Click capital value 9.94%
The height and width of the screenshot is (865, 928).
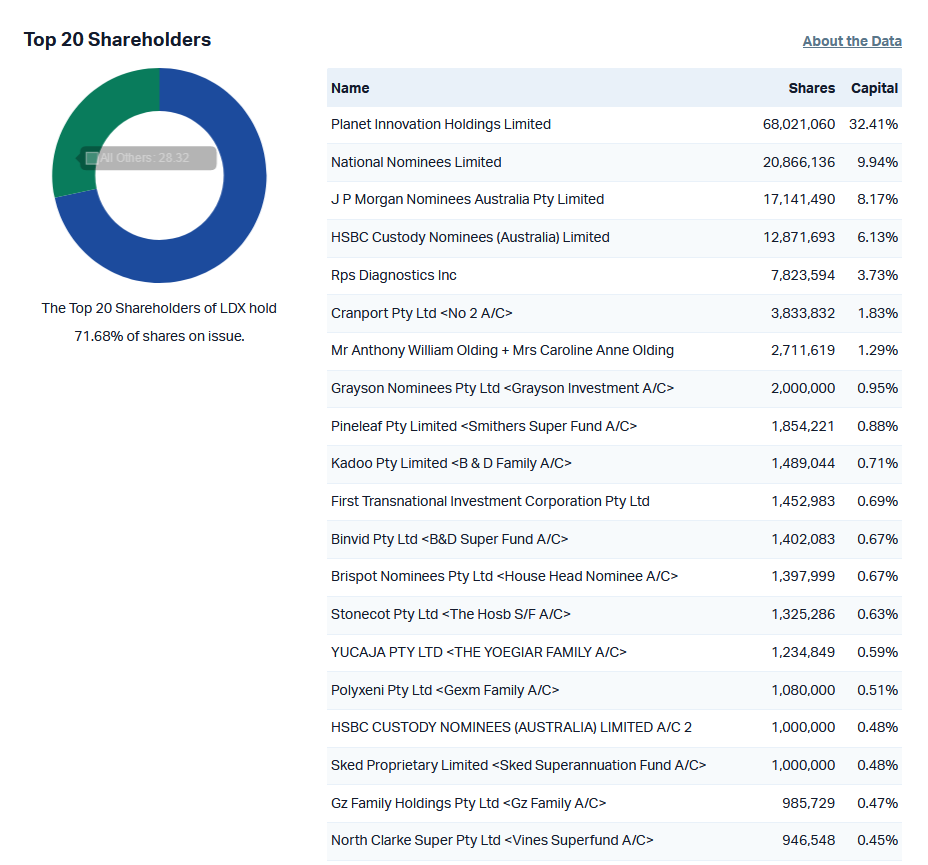click(877, 162)
